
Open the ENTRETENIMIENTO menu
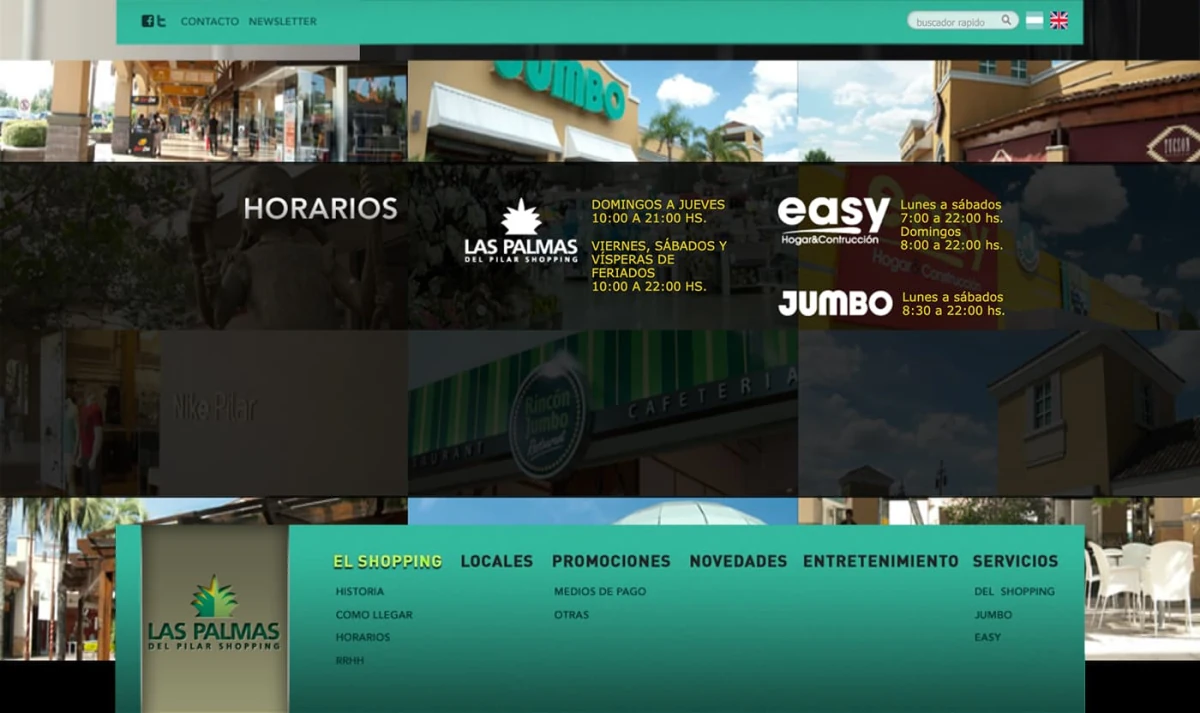pos(880,561)
